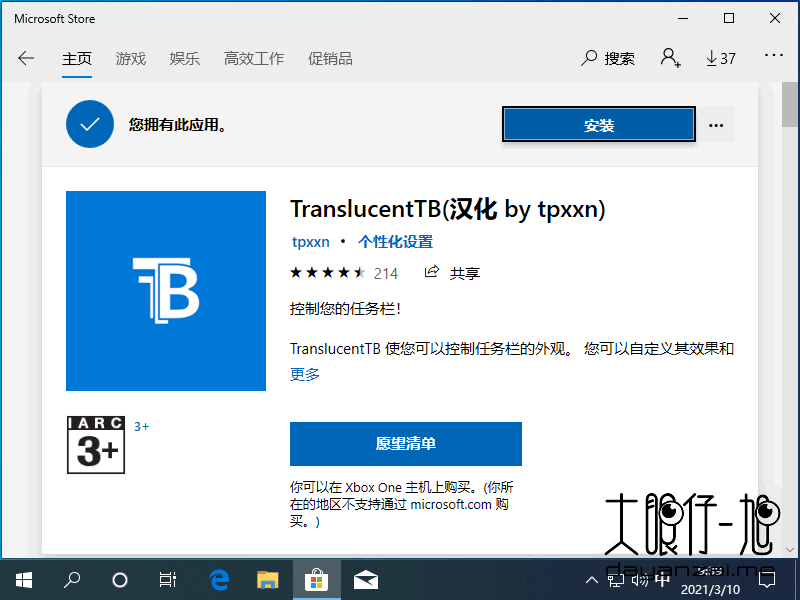Click the scrollbar down arrow

point(790,550)
